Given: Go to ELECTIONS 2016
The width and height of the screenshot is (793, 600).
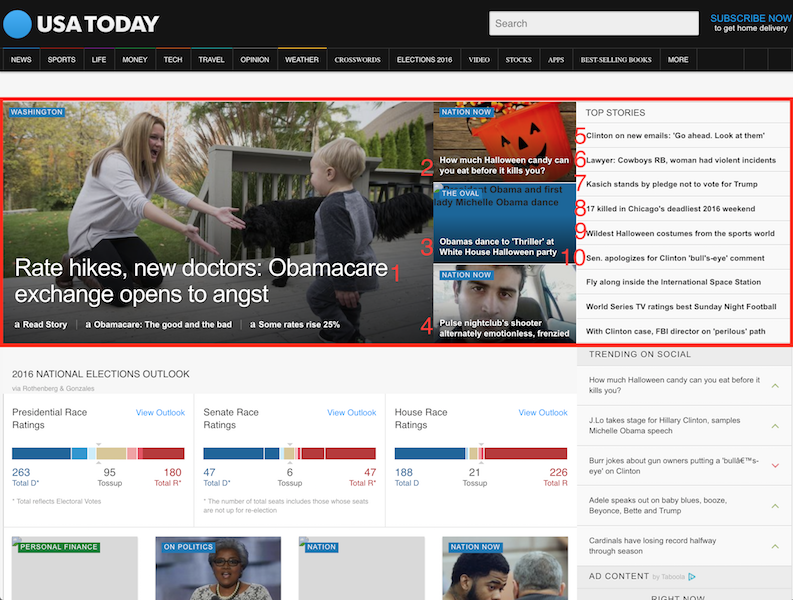Looking at the screenshot, I should (424, 60).
